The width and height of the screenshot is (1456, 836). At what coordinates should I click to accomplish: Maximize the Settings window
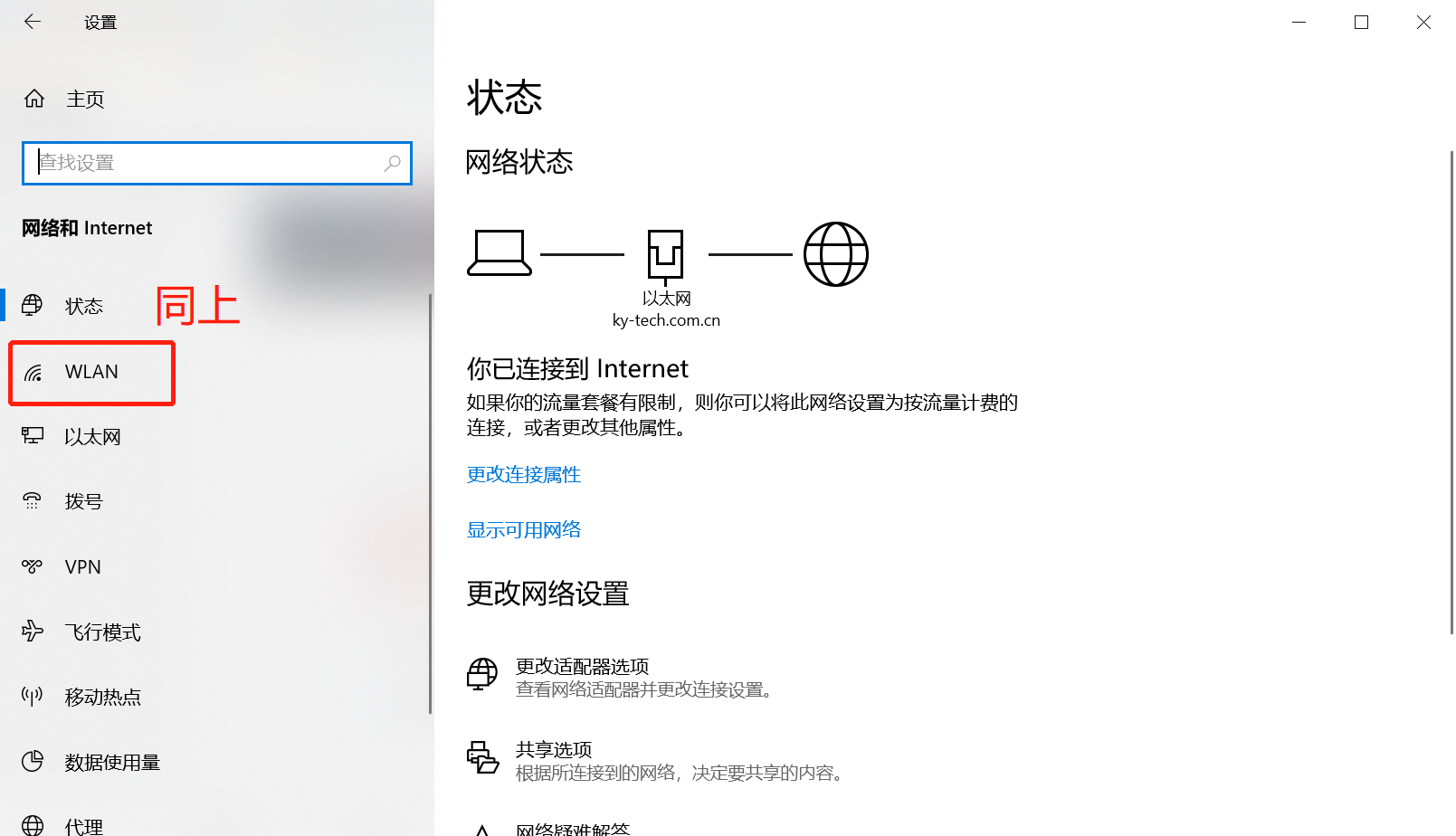tap(1361, 22)
